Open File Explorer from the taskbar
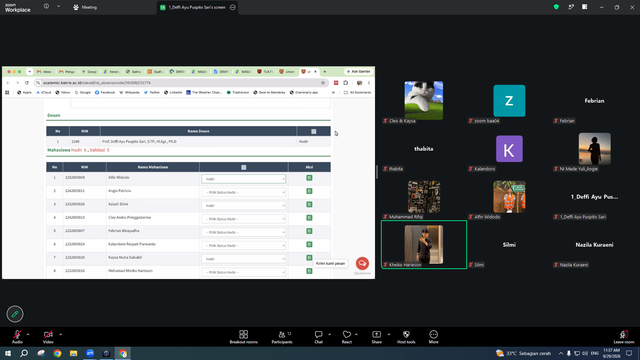 click(x=73, y=353)
